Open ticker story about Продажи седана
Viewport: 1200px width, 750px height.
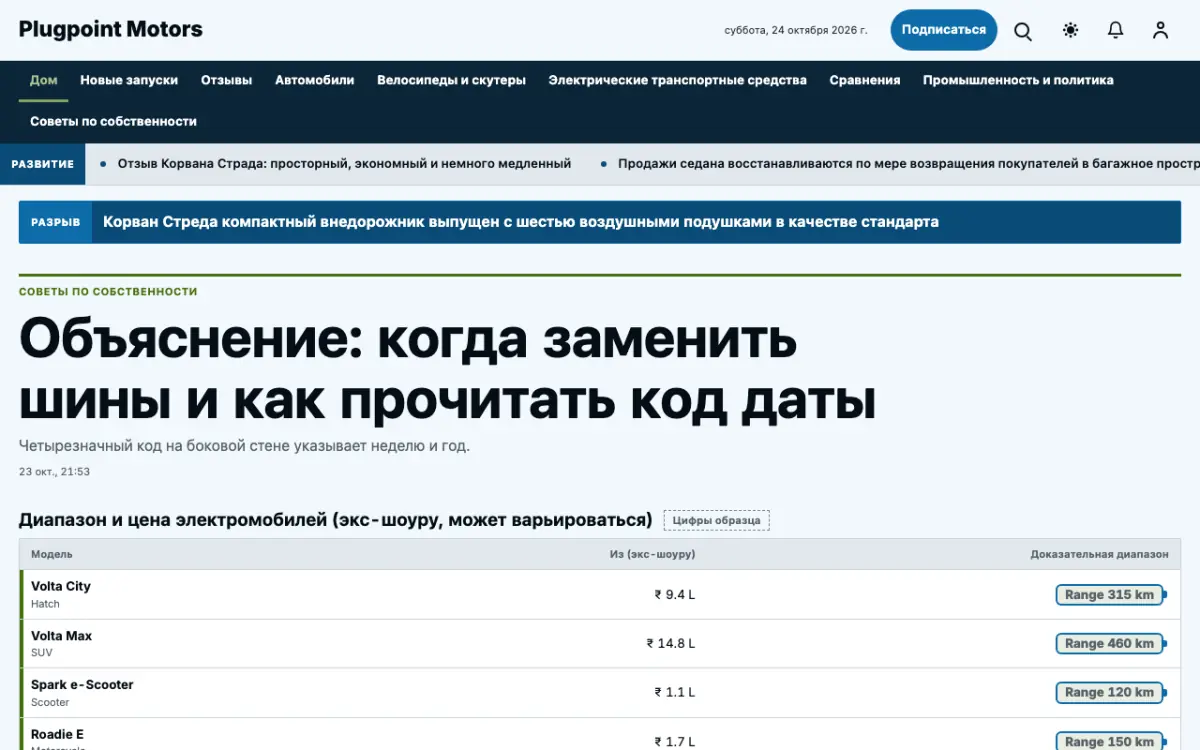coord(908,164)
